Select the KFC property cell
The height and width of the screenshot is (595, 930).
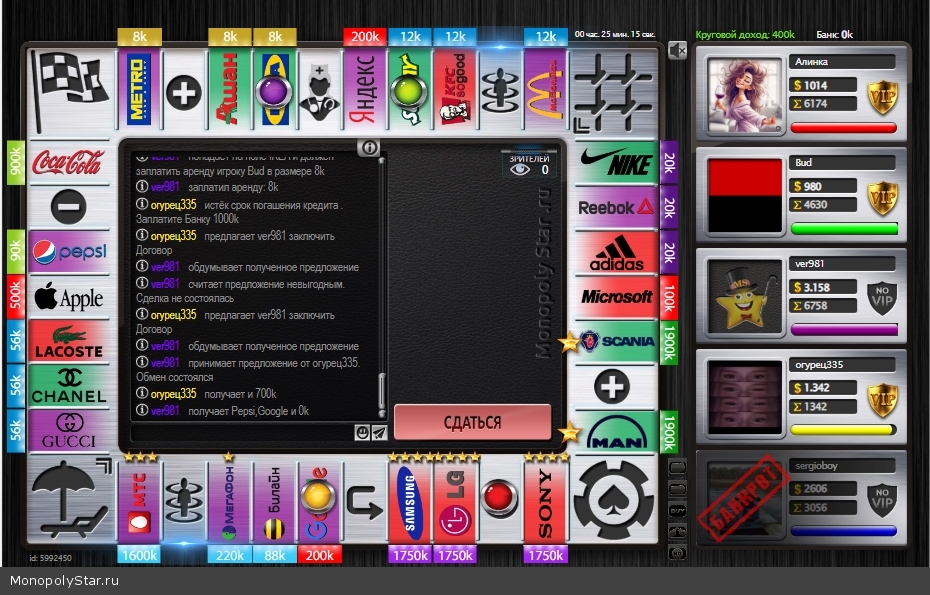pyautogui.click(x=454, y=90)
